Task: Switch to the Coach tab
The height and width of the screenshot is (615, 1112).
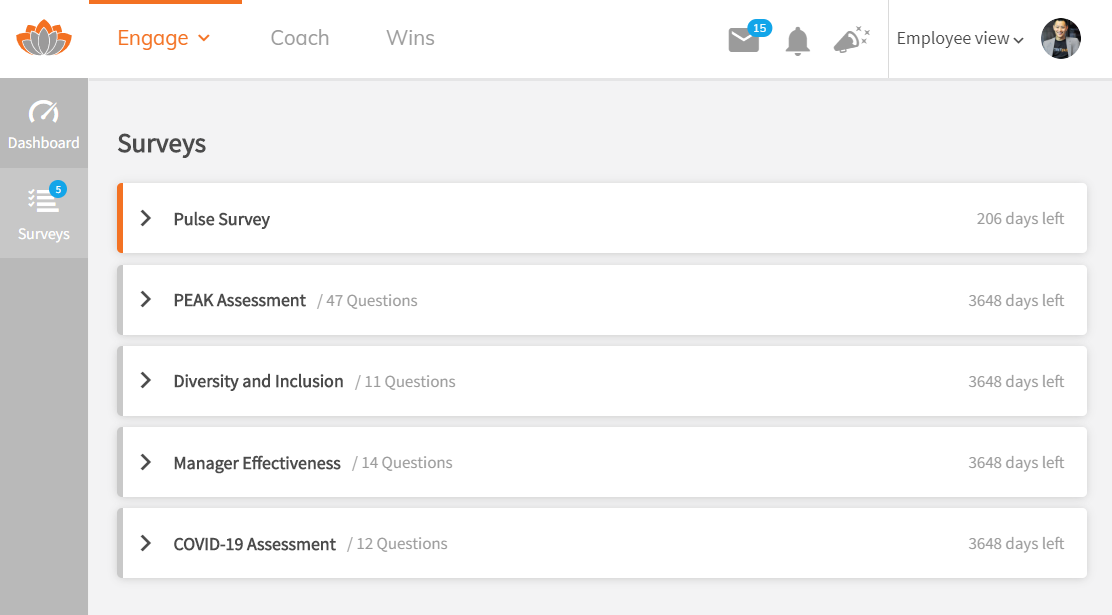Action: click(300, 38)
